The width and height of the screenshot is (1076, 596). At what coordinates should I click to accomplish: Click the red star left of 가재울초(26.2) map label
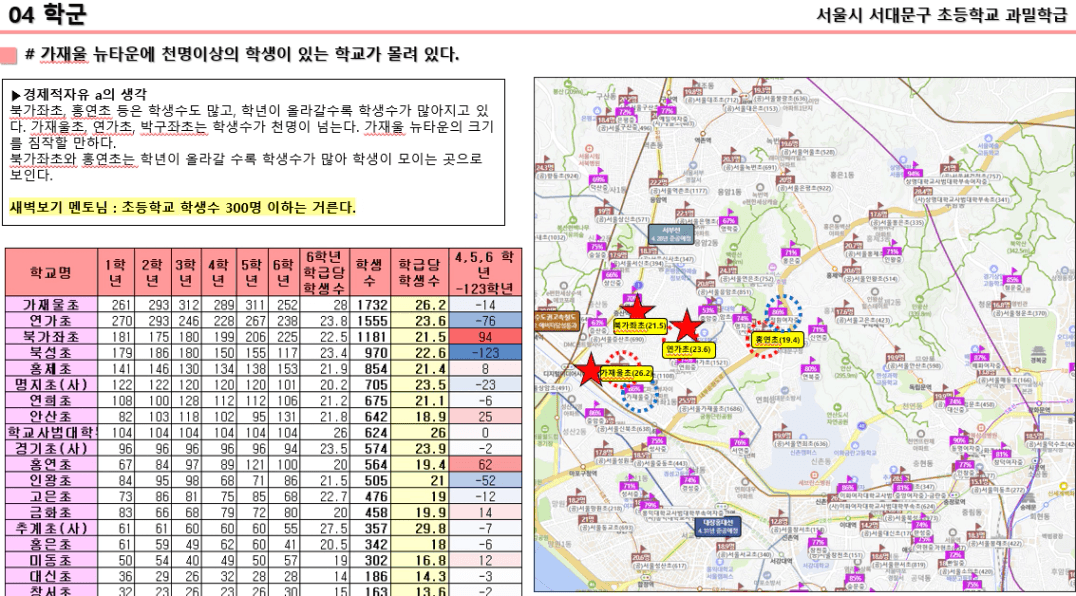point(591,370)
